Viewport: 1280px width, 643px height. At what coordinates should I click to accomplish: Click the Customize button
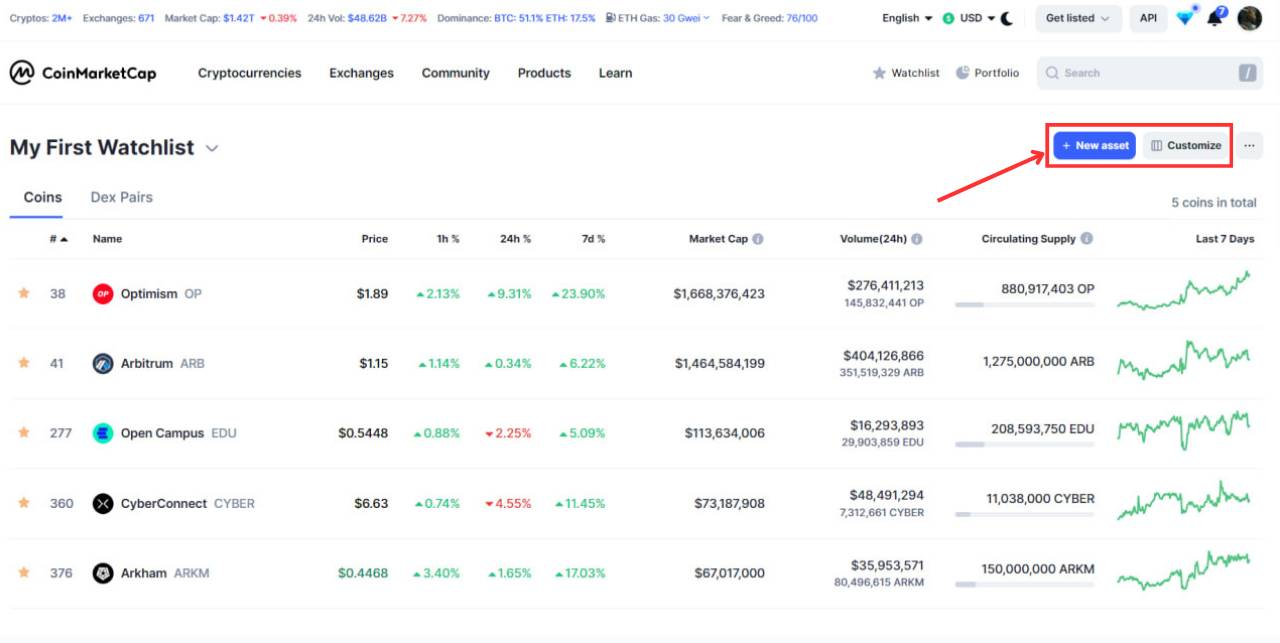click(1185, 145)
